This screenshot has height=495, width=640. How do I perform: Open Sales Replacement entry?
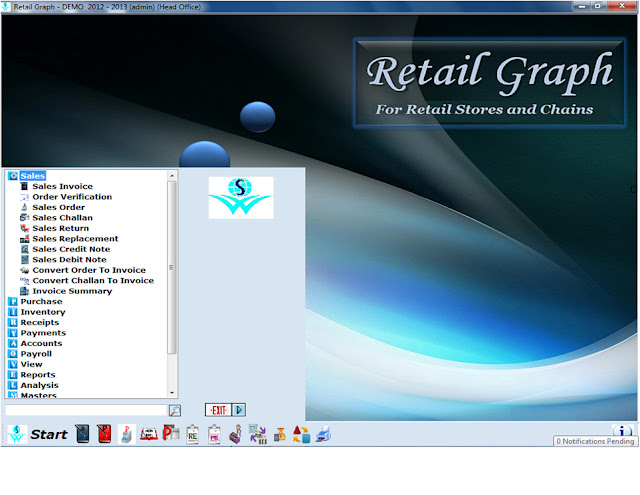[x=75, y=239]
